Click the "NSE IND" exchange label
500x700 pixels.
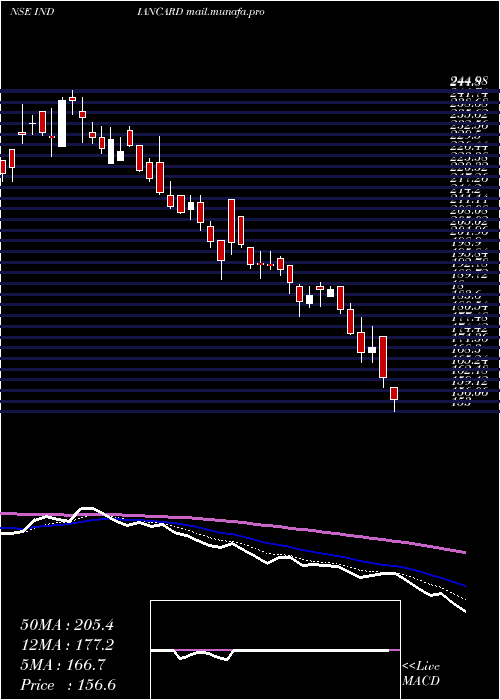[32, 12]
